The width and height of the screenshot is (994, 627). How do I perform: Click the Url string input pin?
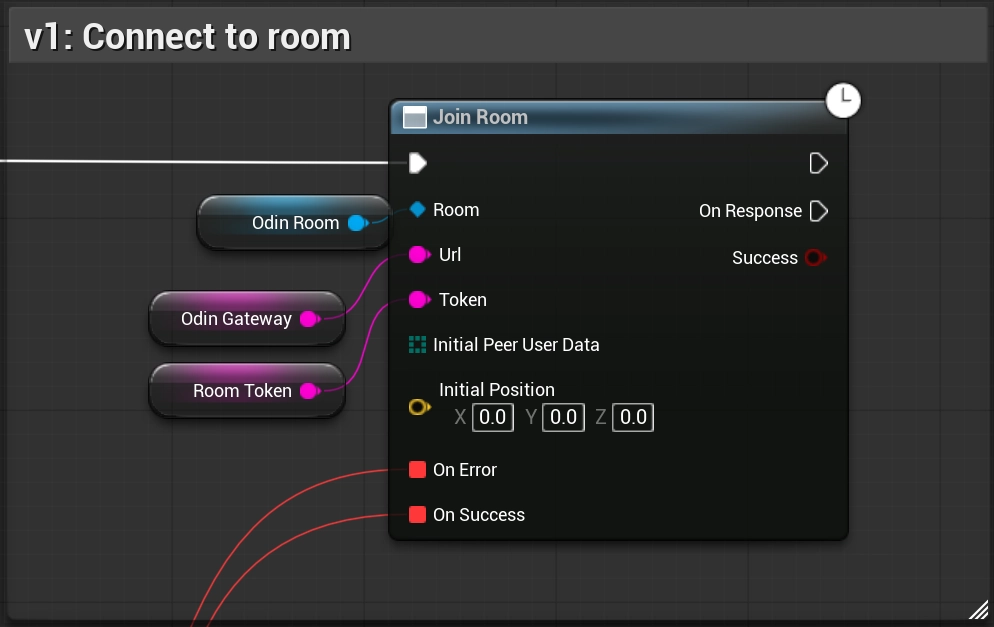coord(418,254)
